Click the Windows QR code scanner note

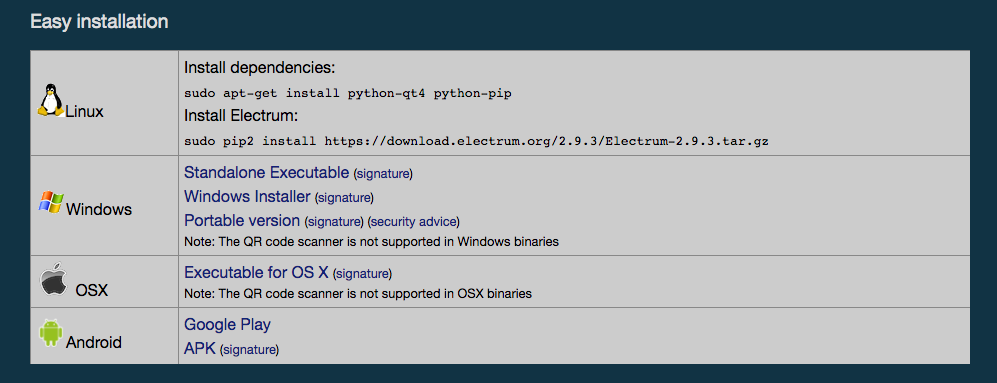[x=371, y=242]
